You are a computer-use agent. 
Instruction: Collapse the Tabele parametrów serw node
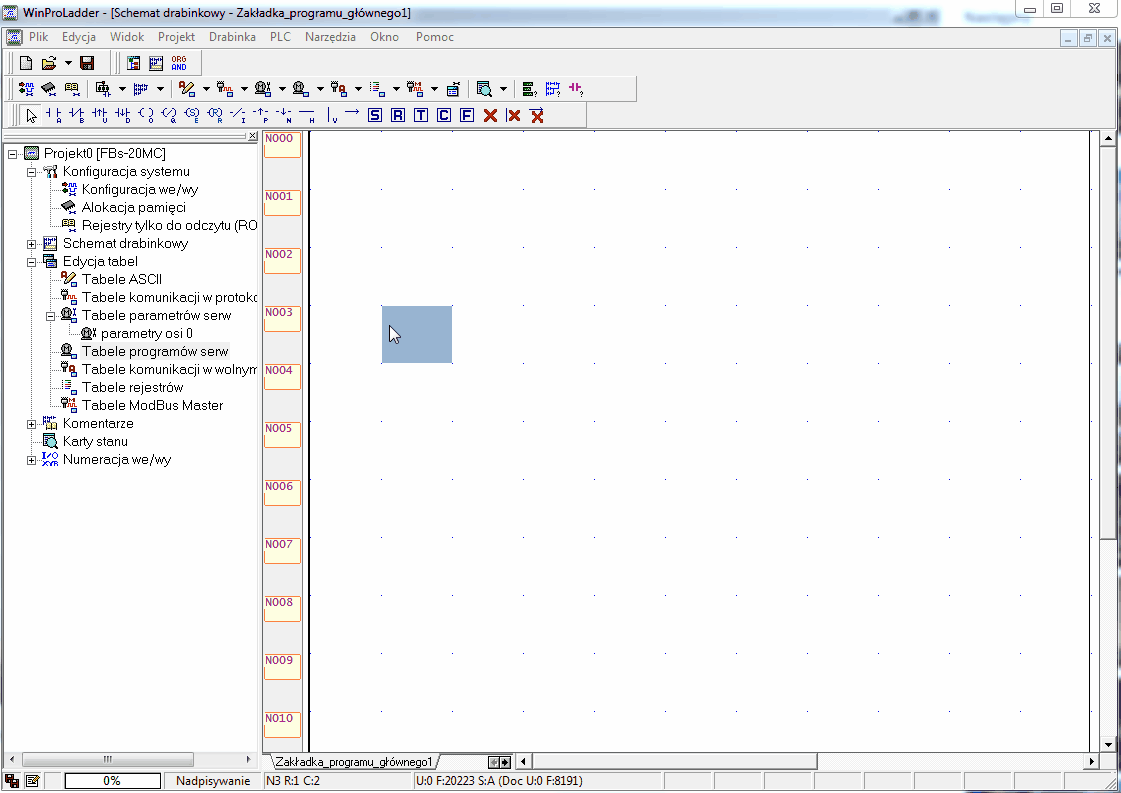coord(51,315)
